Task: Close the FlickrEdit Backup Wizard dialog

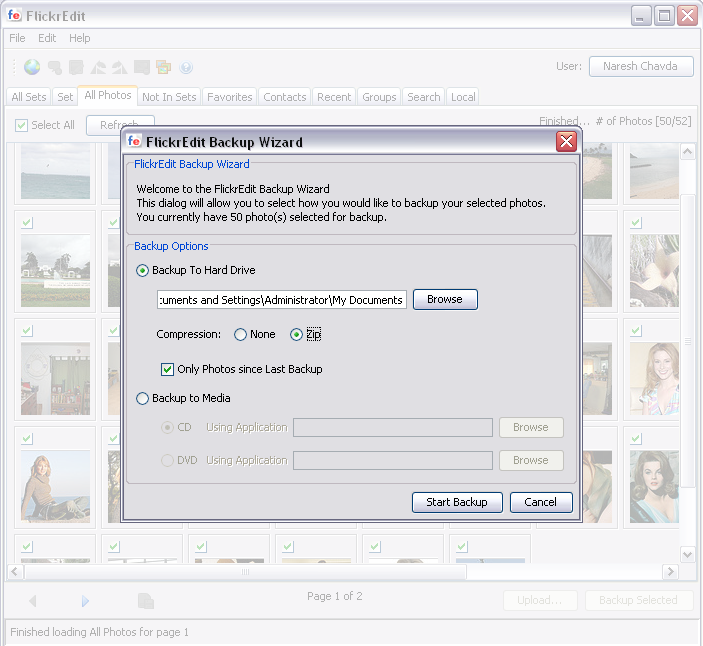Action: (x=566, y=142)
